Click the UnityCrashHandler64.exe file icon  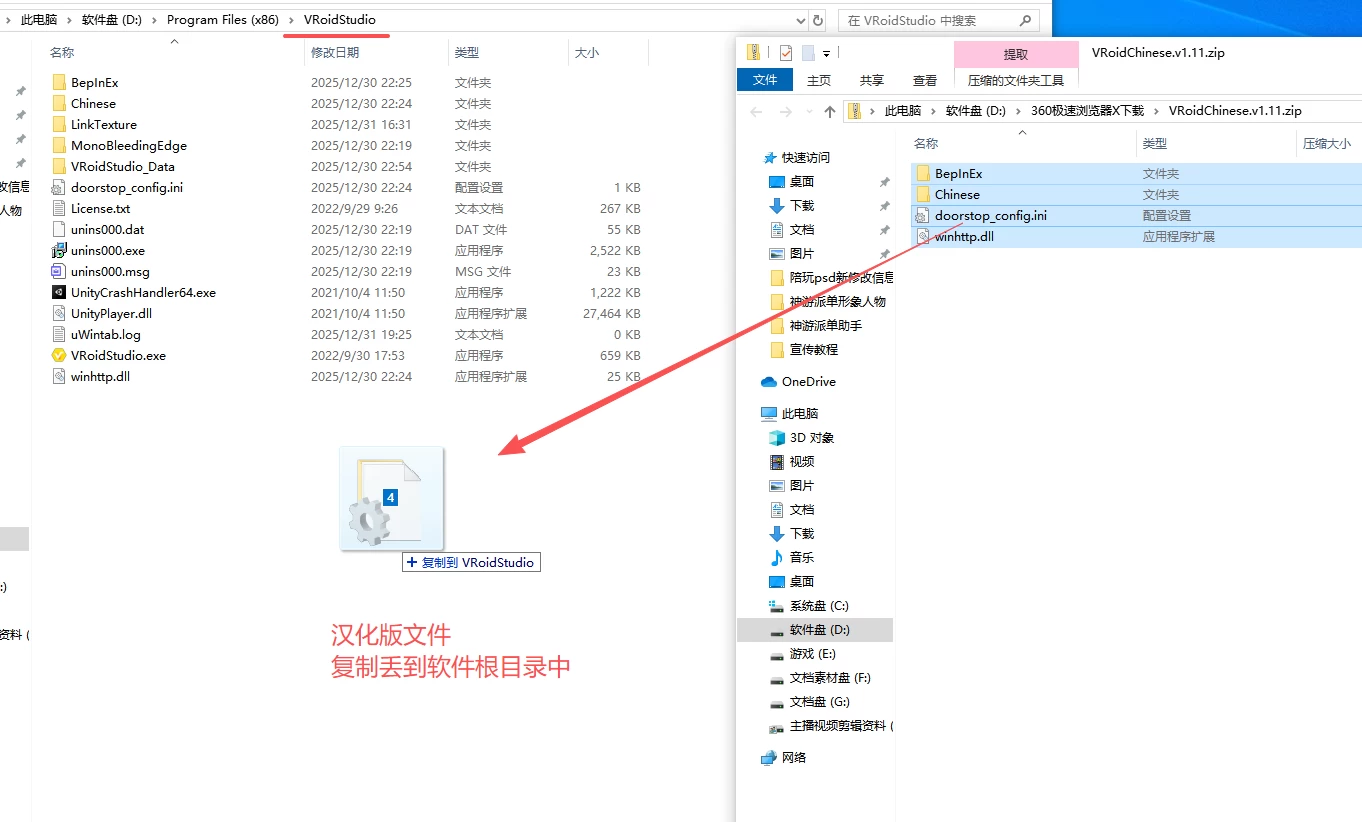pyautogui.click(x=59, y=293)
